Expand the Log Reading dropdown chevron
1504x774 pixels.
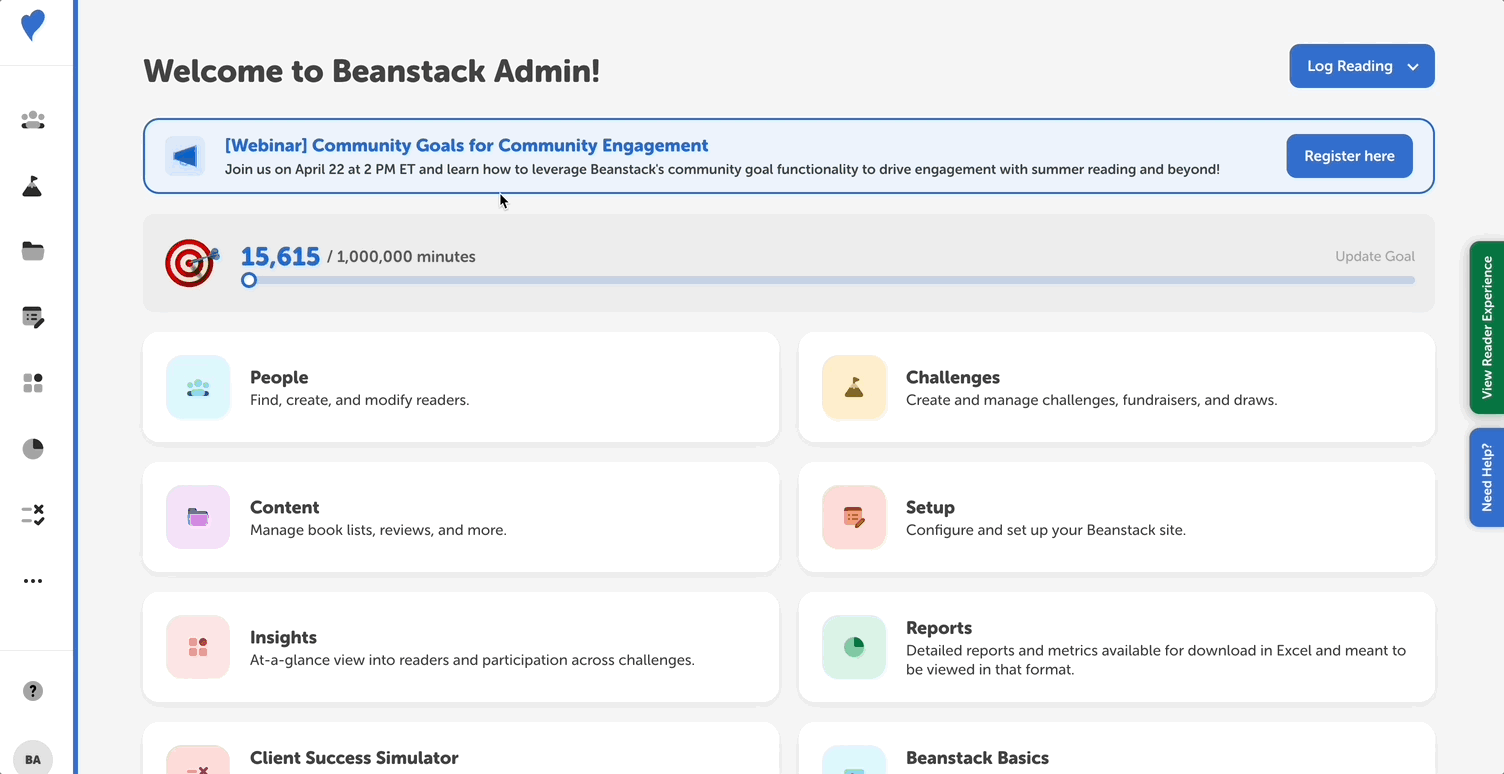1413,66
